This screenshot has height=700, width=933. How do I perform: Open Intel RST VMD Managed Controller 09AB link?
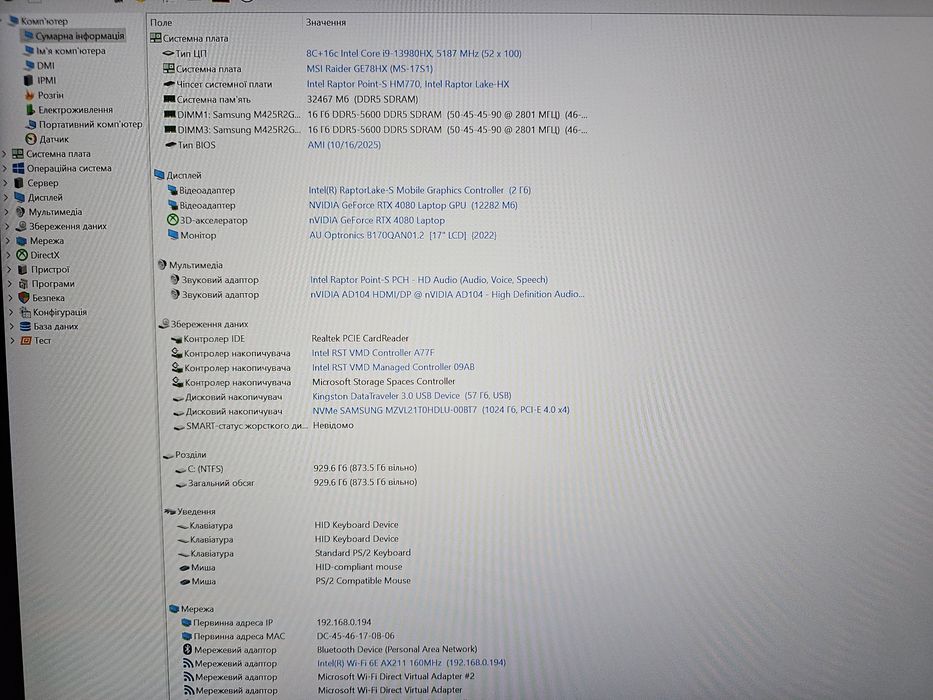(393, 367)
